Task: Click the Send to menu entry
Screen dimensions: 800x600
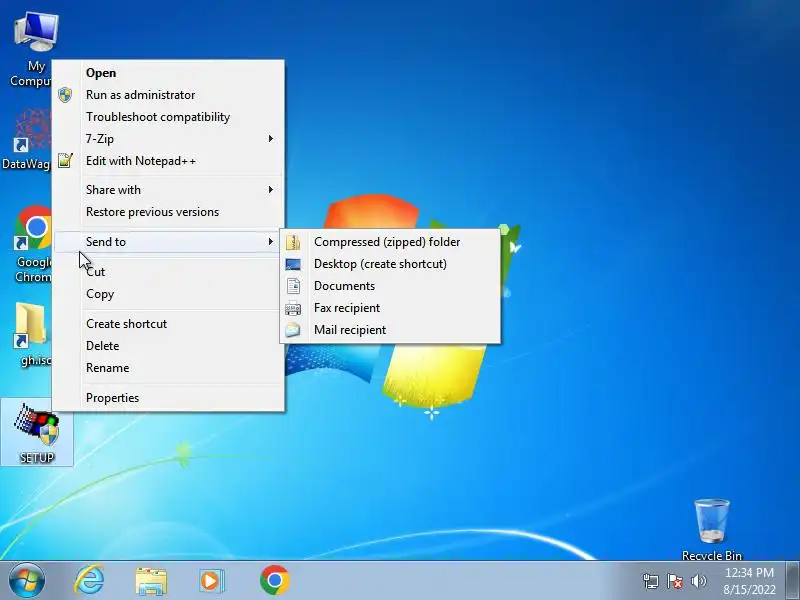Action: click(168, 241)
